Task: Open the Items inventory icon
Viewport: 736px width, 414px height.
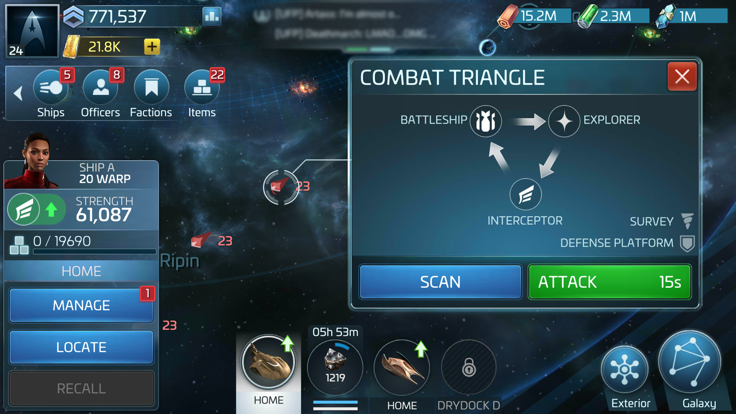Action: click(202, 88)
